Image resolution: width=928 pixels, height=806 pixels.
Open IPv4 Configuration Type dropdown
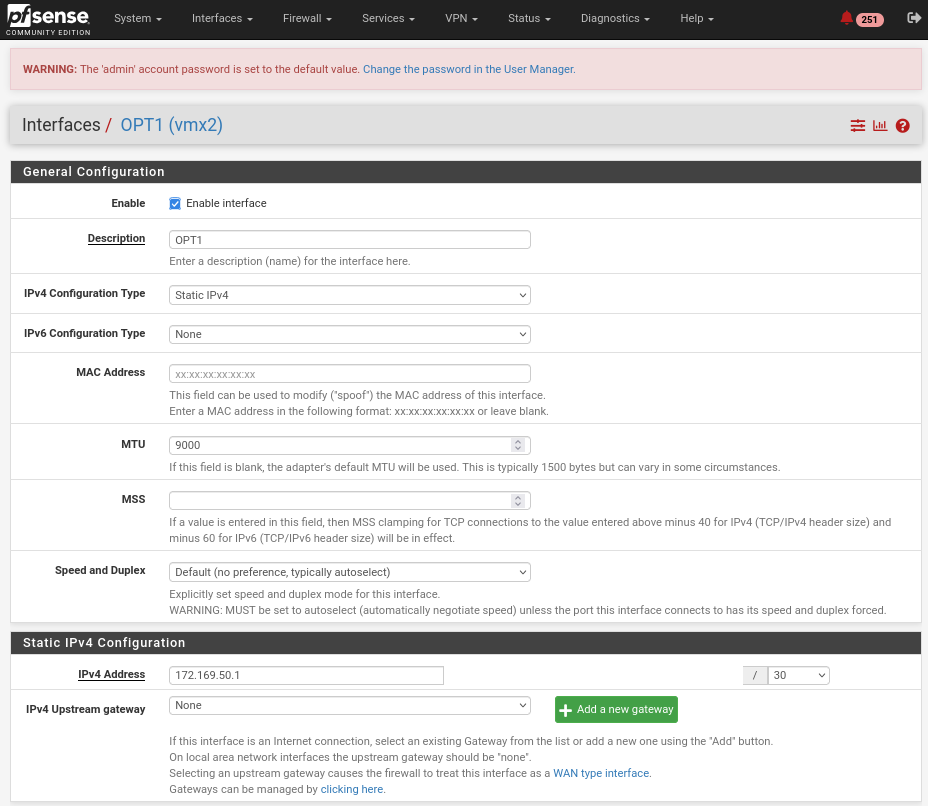pos(350,295)
